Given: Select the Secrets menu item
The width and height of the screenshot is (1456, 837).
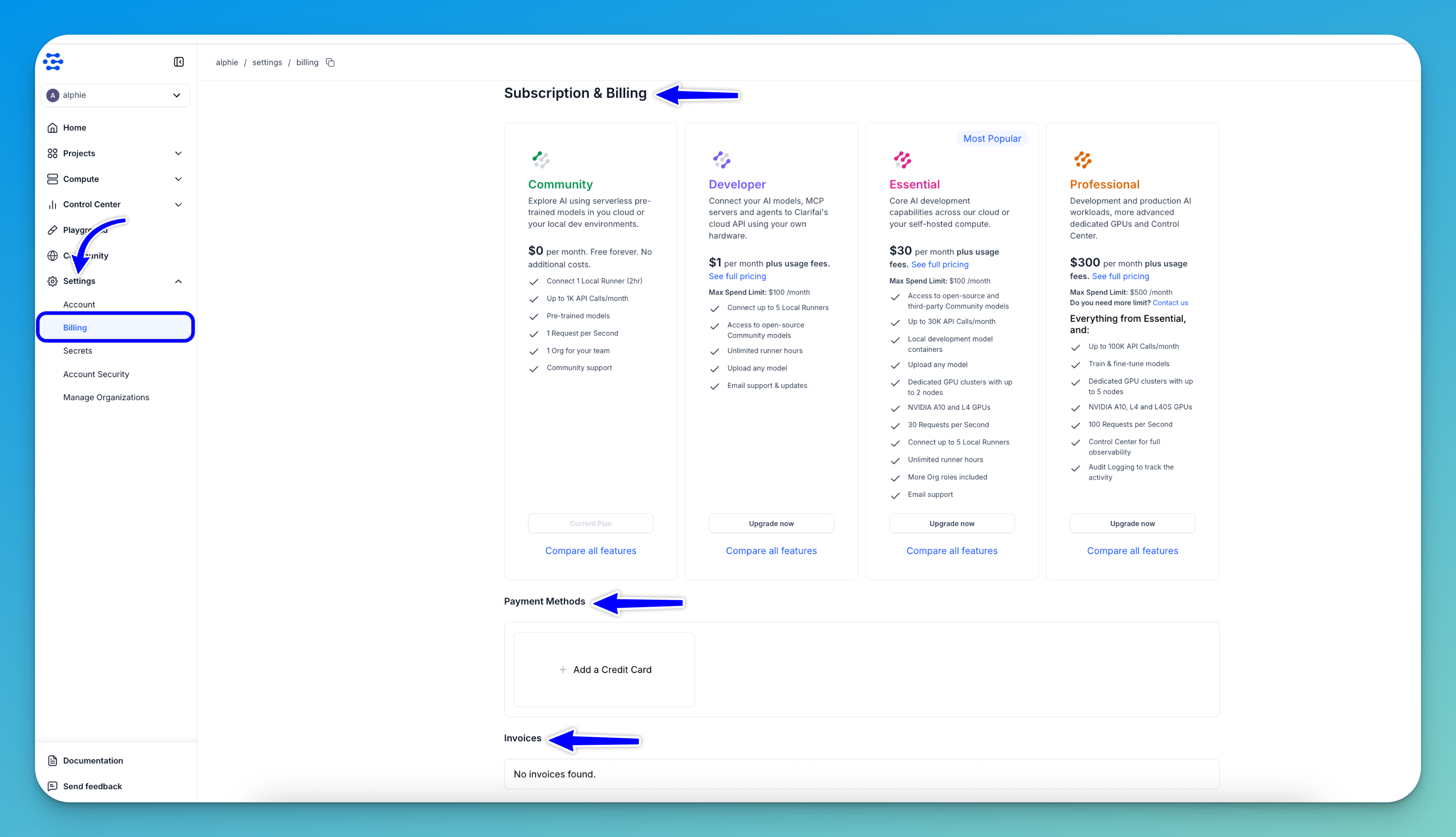Looking at the screenshot, I should click(x=78, y=351).
